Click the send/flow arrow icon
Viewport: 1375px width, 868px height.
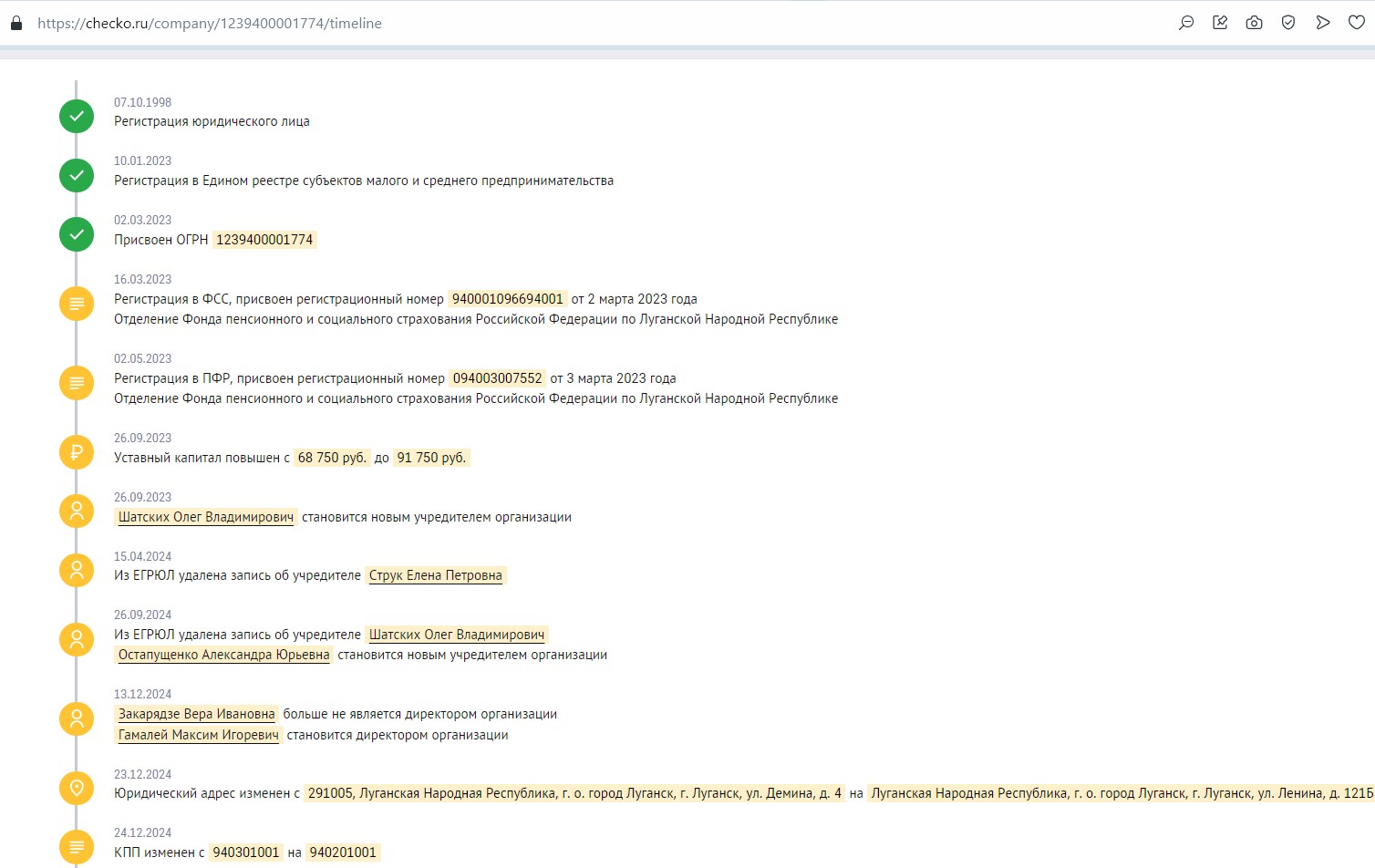(x=1323, y=23)
